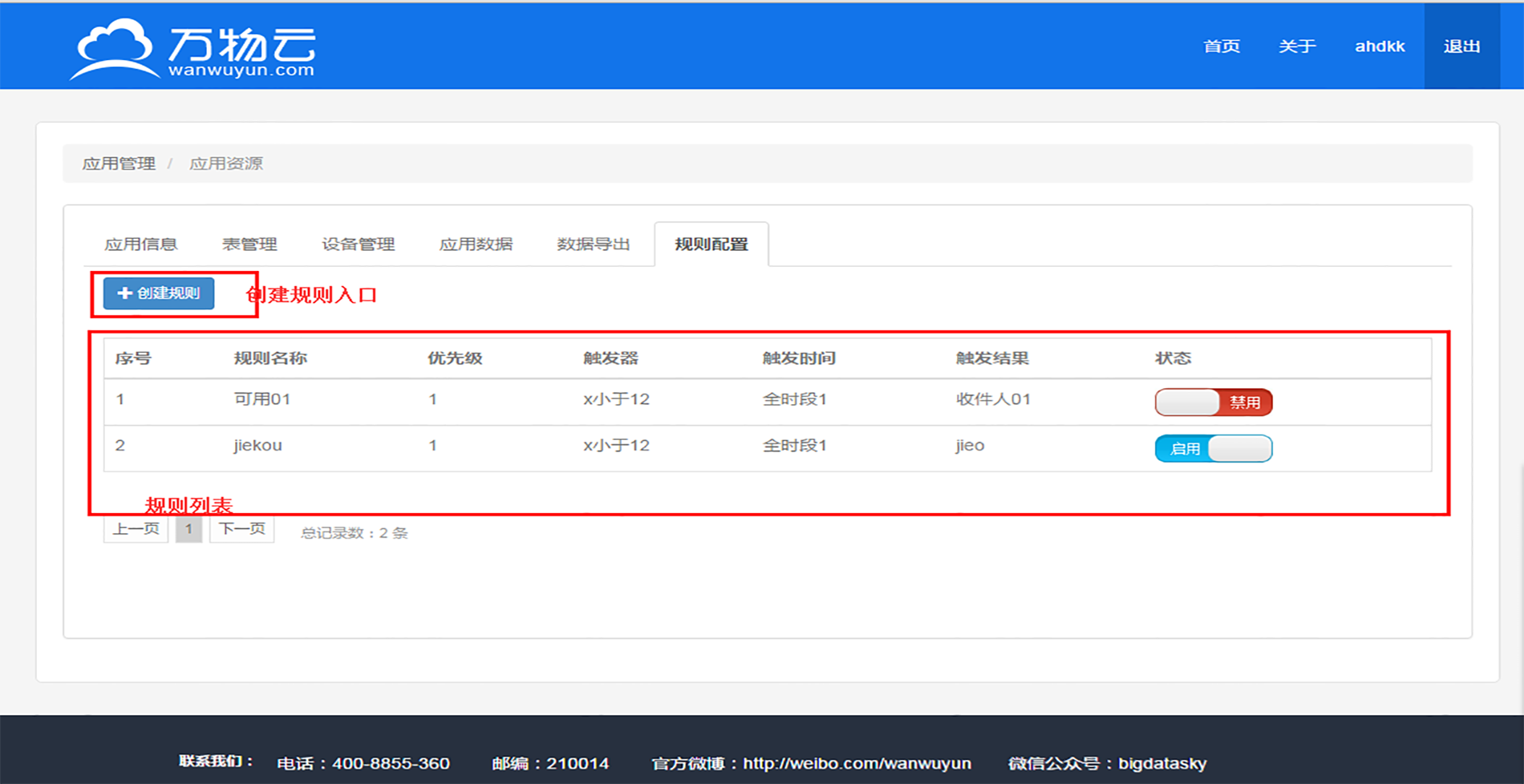Click the 创建规则 button
Image resolution: width=1524 pixels, height=784 pixels.
pyautogui.click(x=159, y=293)
